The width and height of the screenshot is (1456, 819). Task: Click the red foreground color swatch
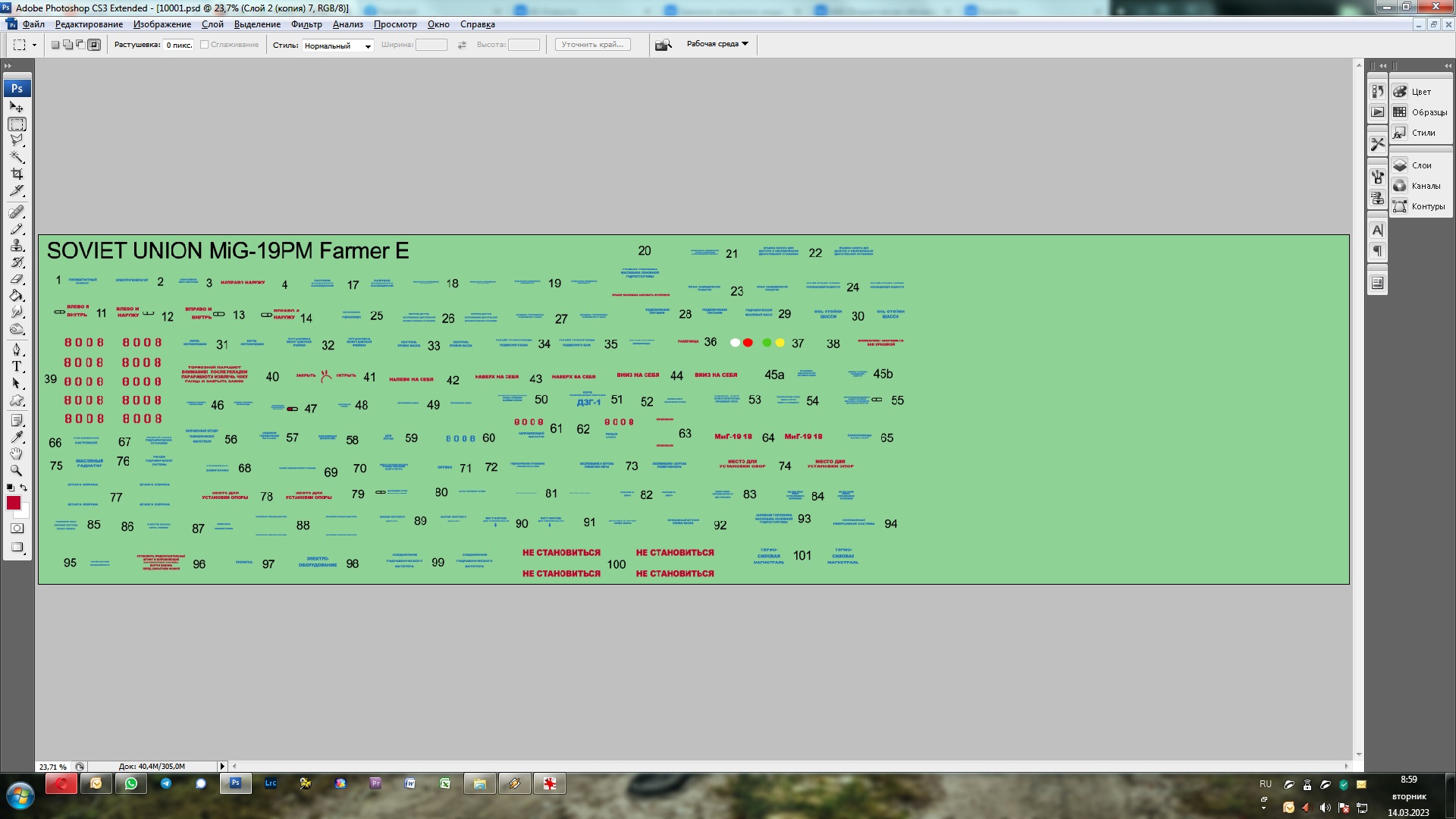click(x=13, y=503)
